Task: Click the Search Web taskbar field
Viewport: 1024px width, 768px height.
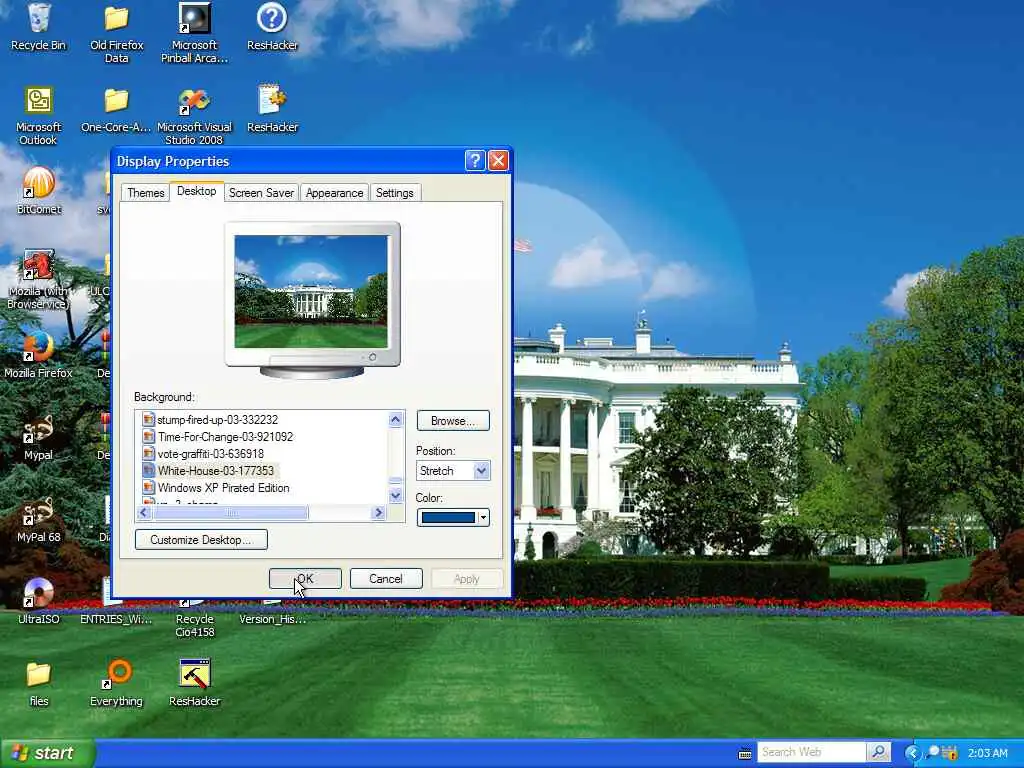Action: [812, 752]
